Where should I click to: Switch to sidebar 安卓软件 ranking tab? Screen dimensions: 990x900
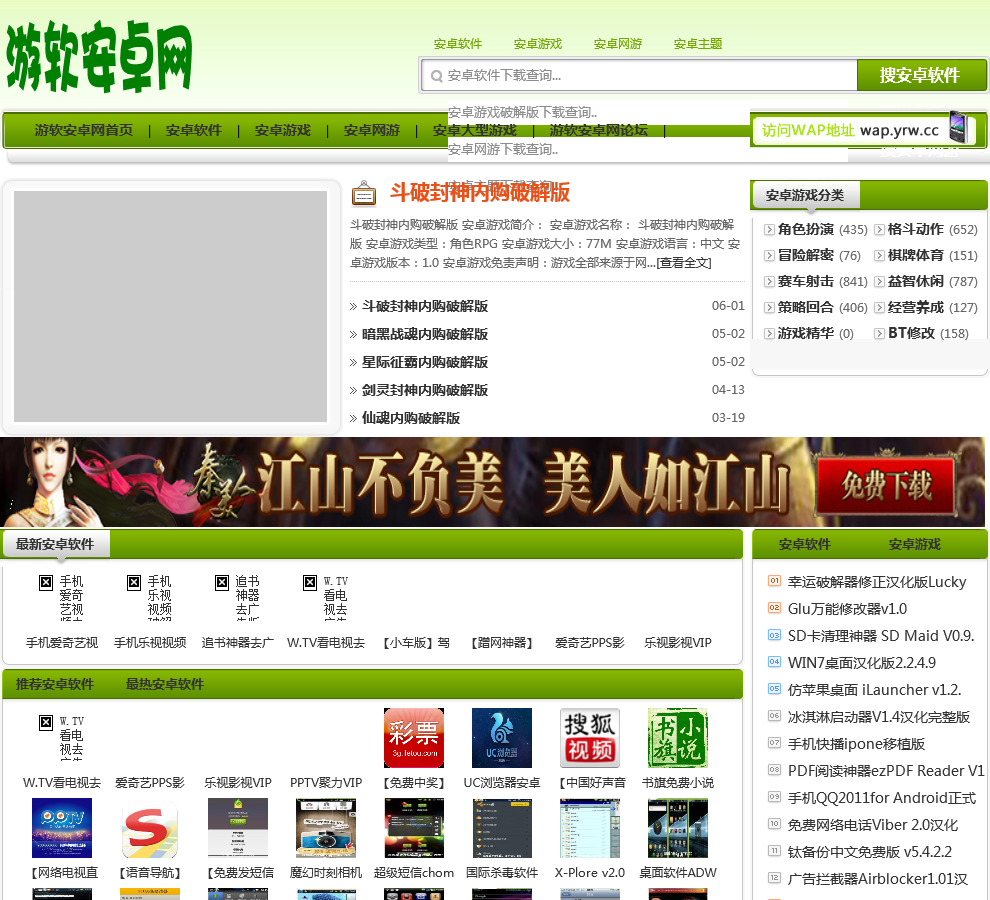click(804, 544)
